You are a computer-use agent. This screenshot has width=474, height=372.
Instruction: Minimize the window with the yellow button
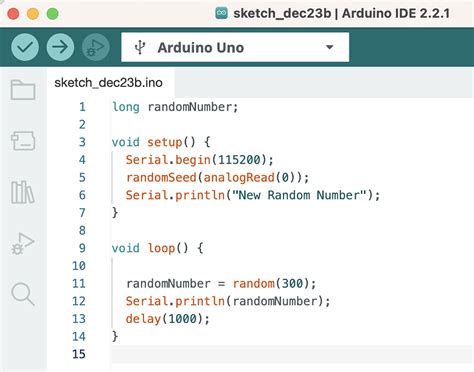(33, 14)
